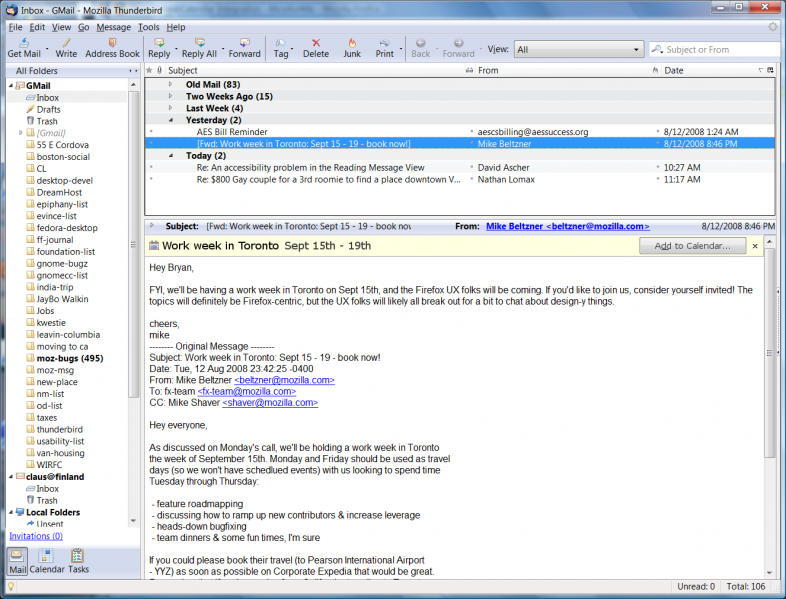Open the View menu
The width and height of the screenshot is (786, 599).
point(61,27)
